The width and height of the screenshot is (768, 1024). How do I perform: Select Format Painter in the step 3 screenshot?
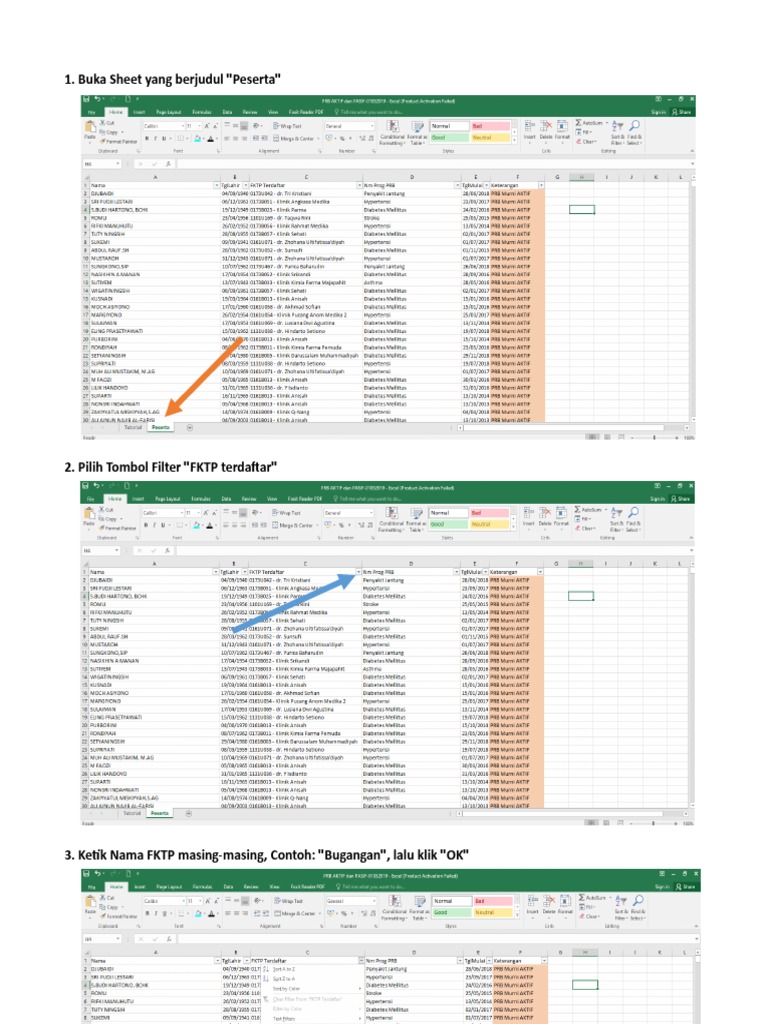[118, 916]
